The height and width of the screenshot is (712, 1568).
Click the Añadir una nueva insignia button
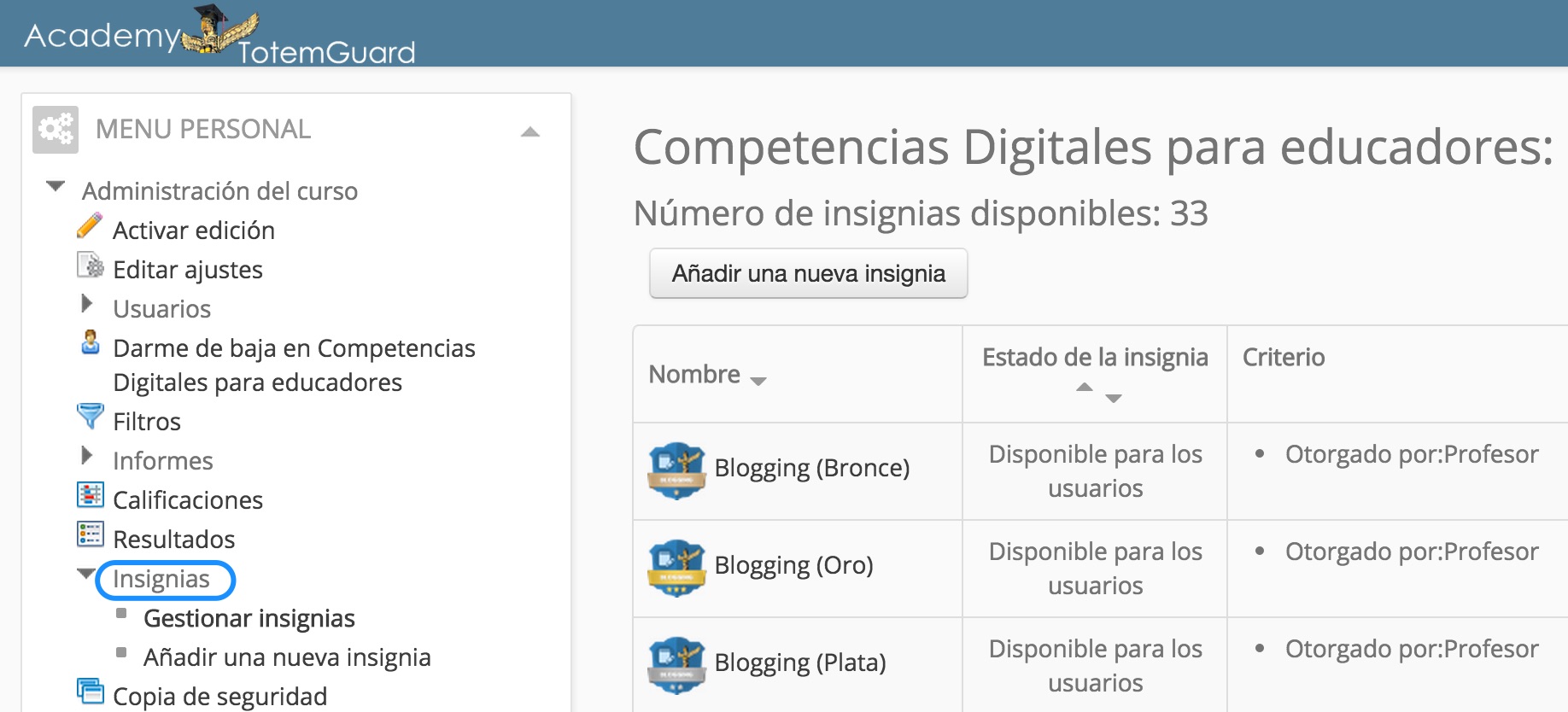point(809,273)
